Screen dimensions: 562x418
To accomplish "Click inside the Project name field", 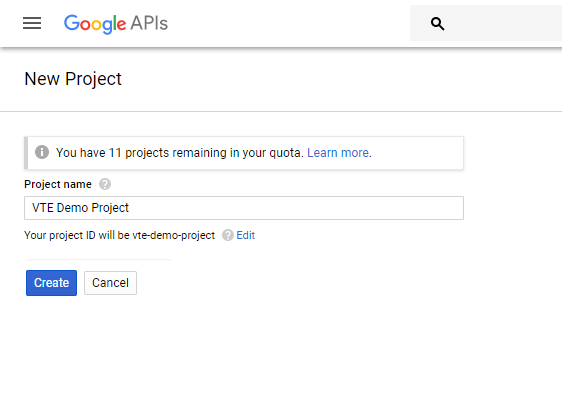I will coord(244,208).
